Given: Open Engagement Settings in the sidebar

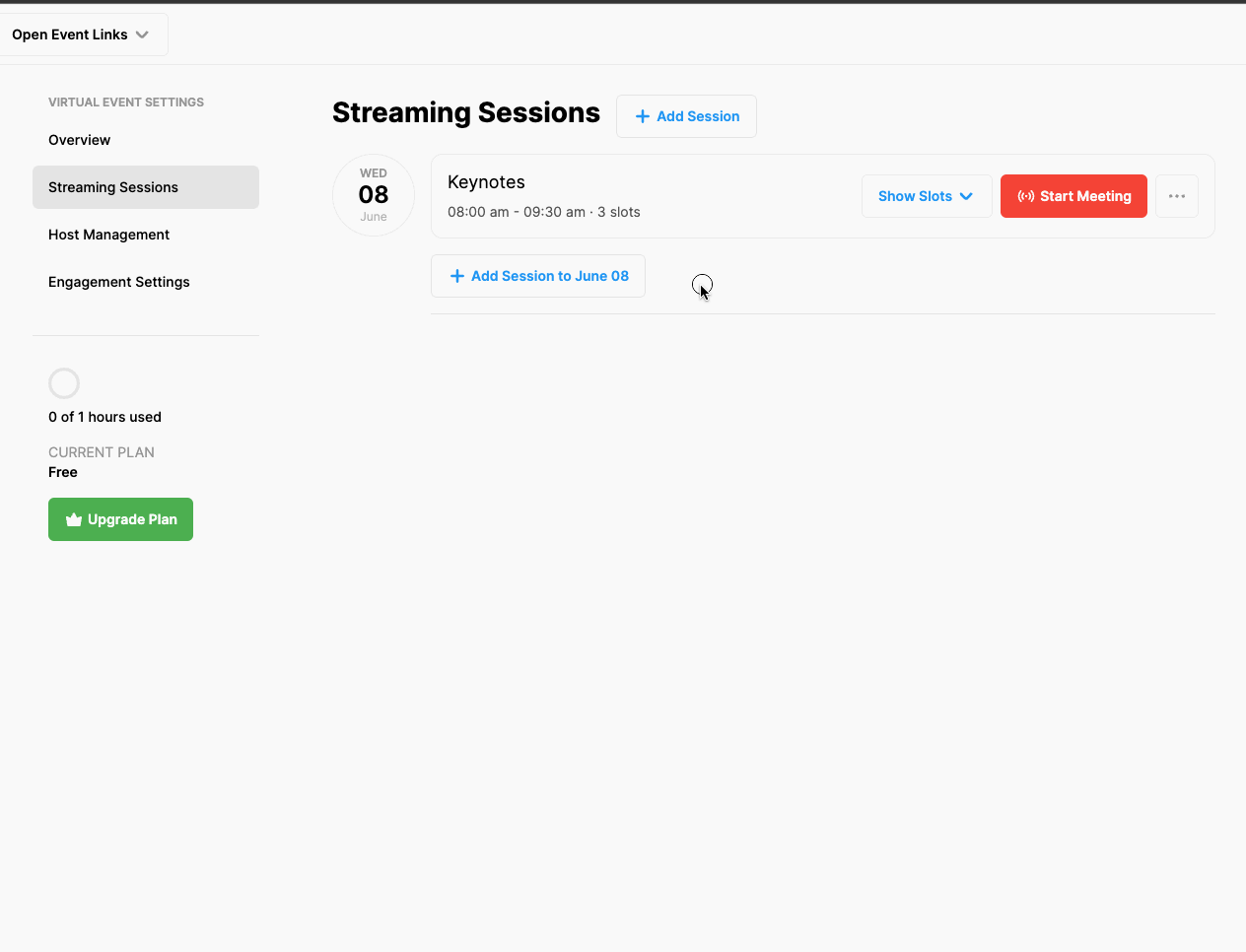Looking at the screenshot, I should click(x=118, y=282).
